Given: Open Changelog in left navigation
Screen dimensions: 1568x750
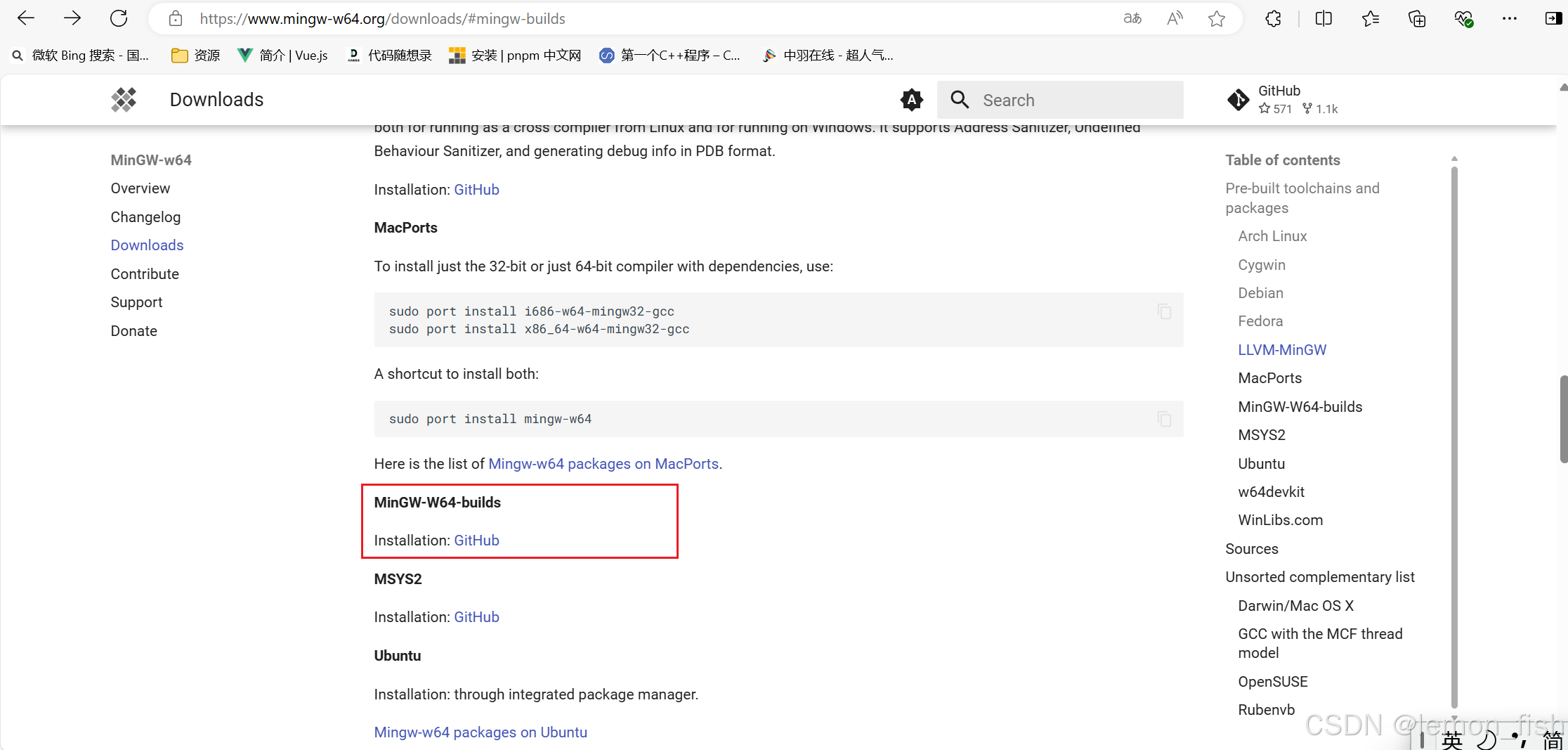Looking at the screenshot, I should [x=145, y=217].
